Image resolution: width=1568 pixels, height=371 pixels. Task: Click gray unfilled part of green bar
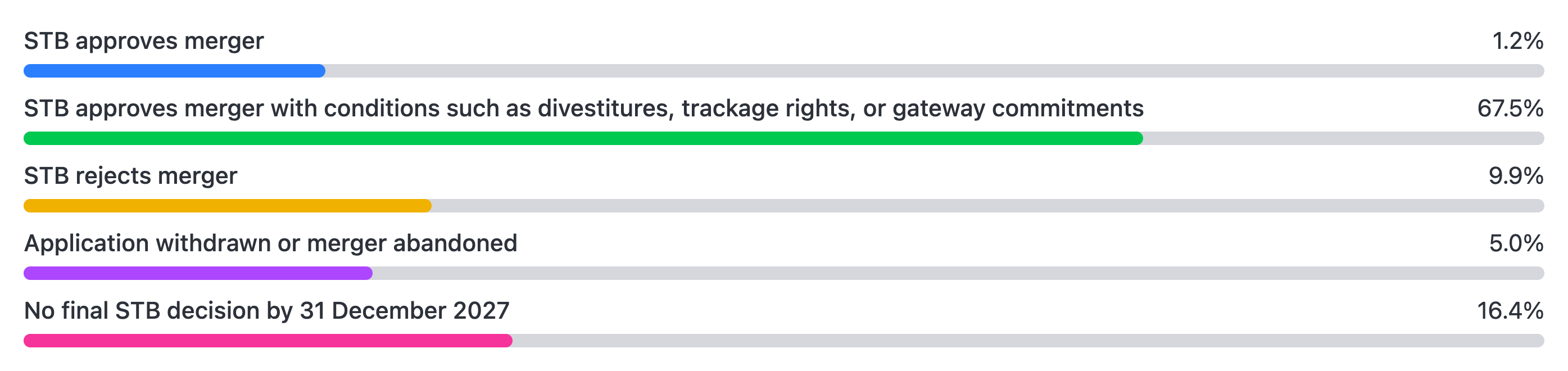click(1343, 138)
